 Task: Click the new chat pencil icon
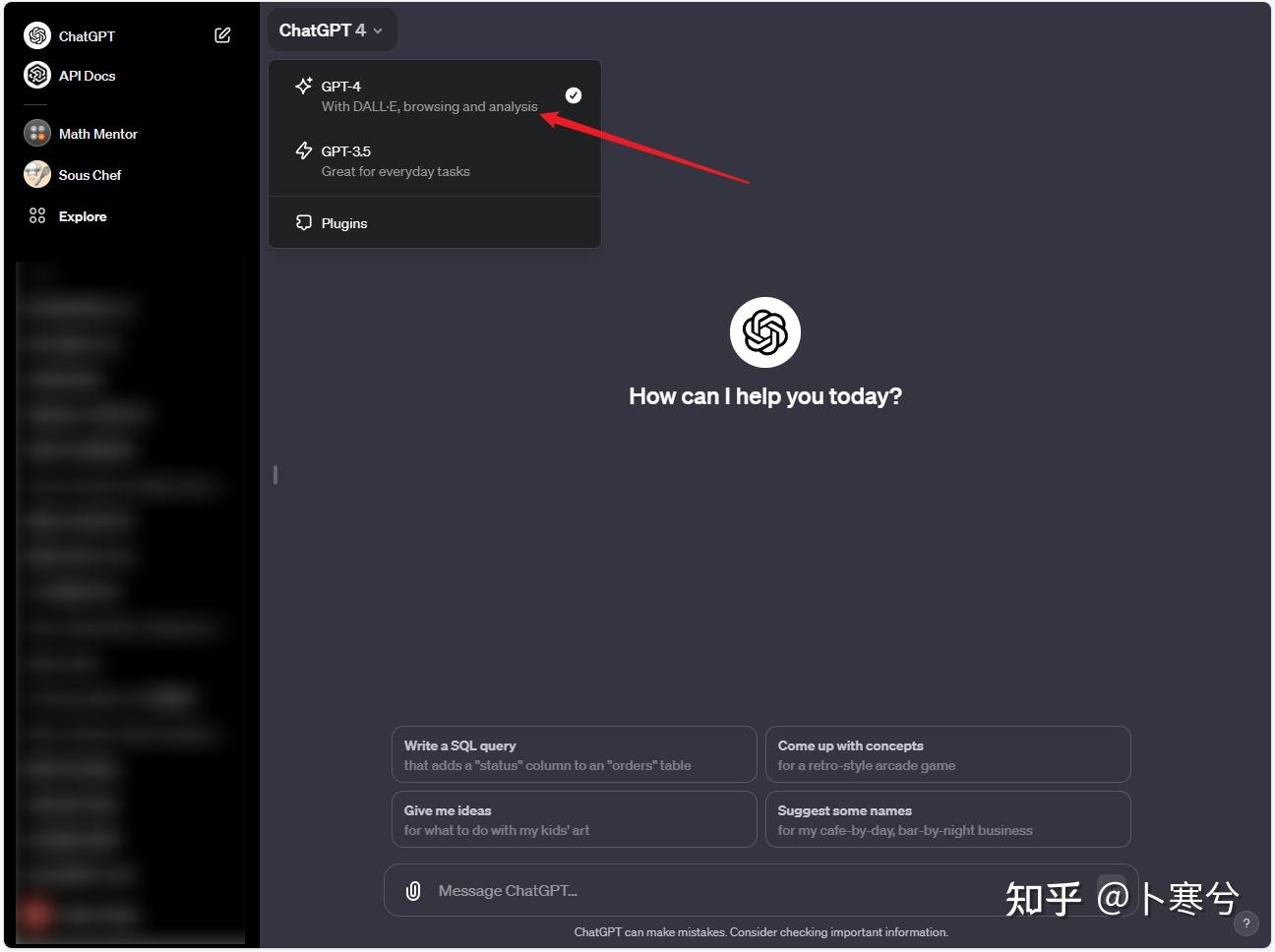click(x=221, y=34)
